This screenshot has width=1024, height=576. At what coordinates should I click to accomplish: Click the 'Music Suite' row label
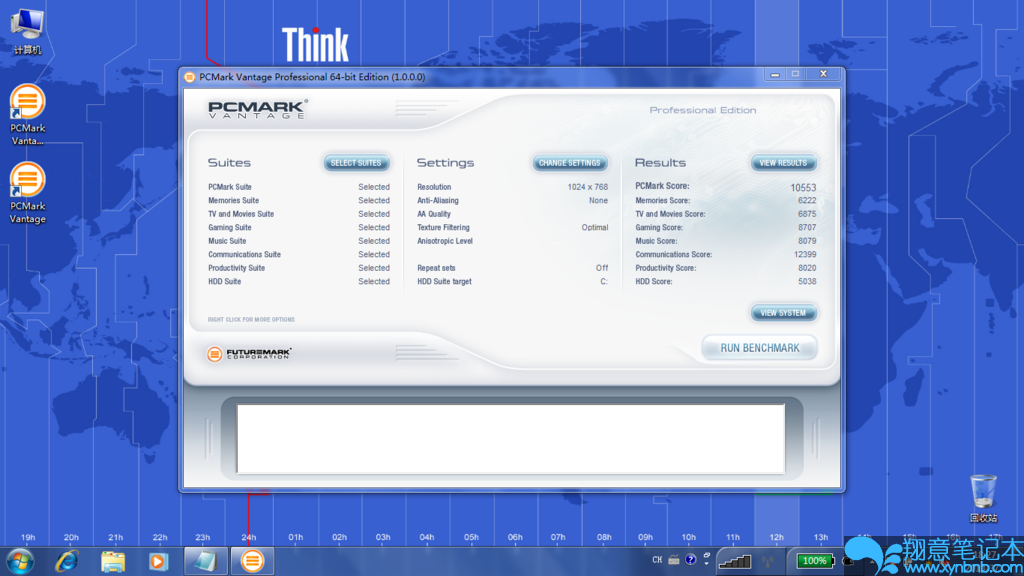tap(227, 241)
